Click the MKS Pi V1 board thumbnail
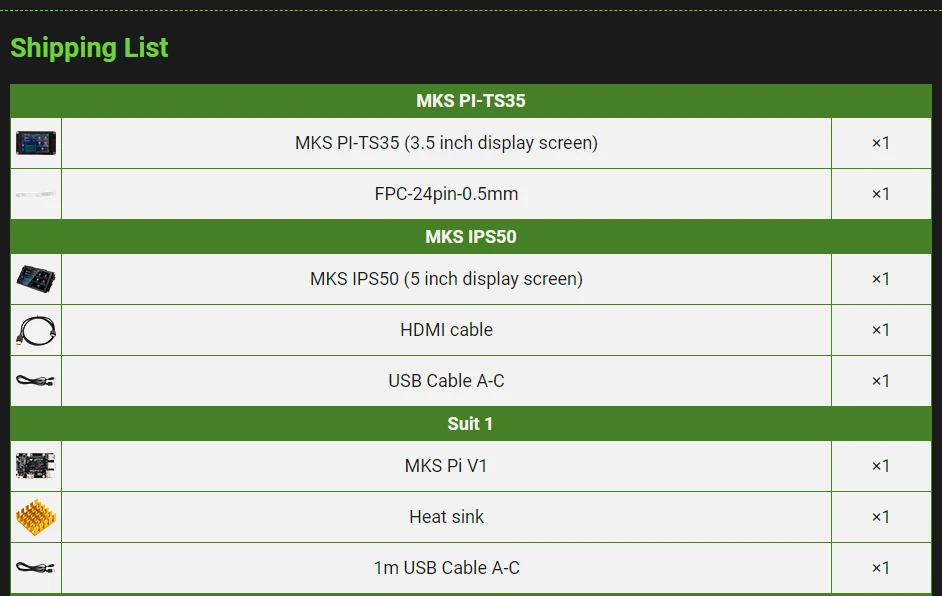The width and height of the screenshot is (942, 596). [36, 466]
